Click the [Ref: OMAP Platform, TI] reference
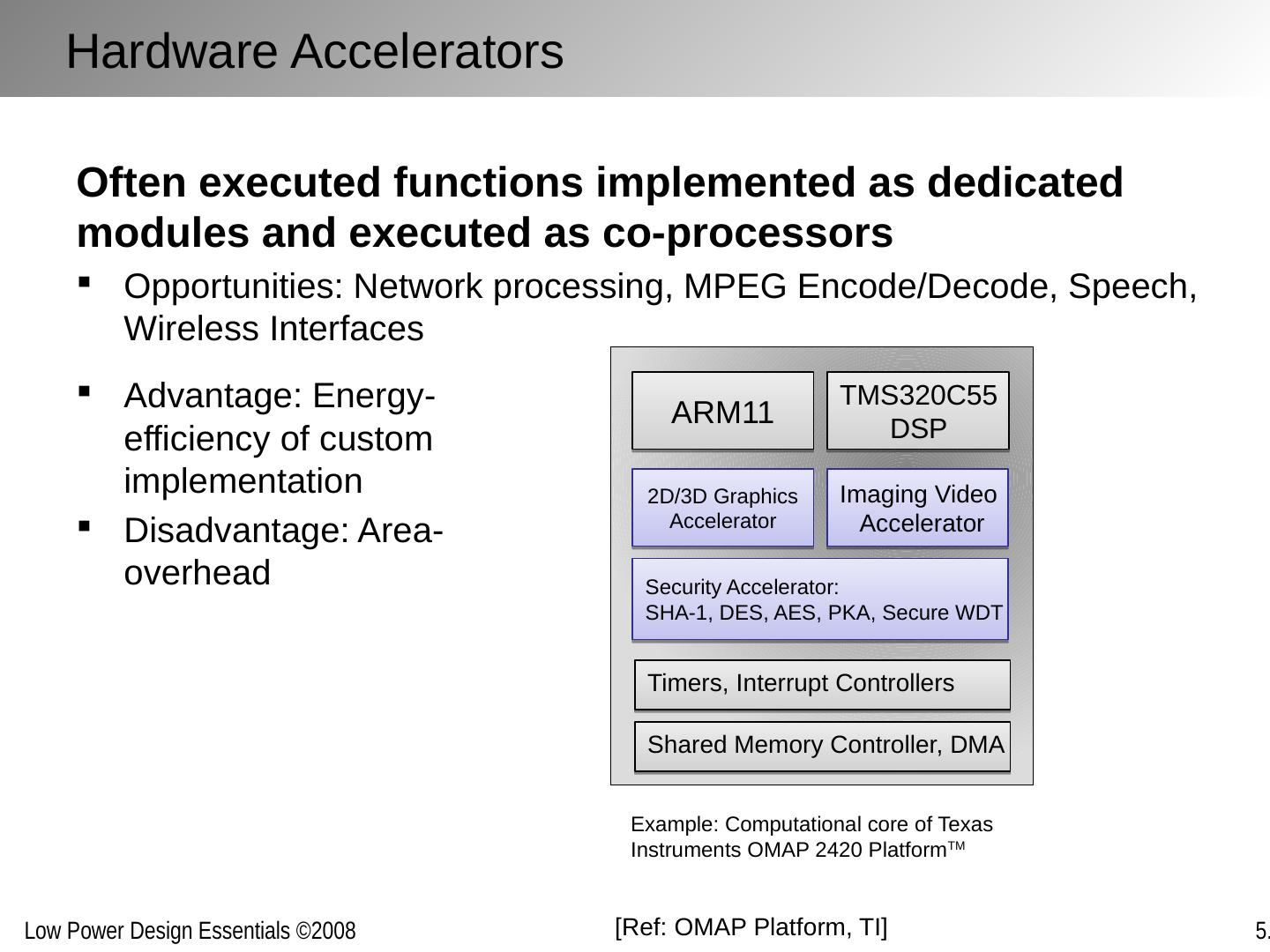The height and width of the screenshot is (952, 1270). click(751, 926)
